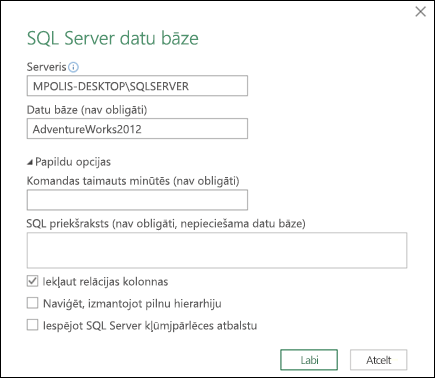Screen dimensions: 435x378
Task: Click the SQL priekšraksts text area
Action: [x=217, y=250]
